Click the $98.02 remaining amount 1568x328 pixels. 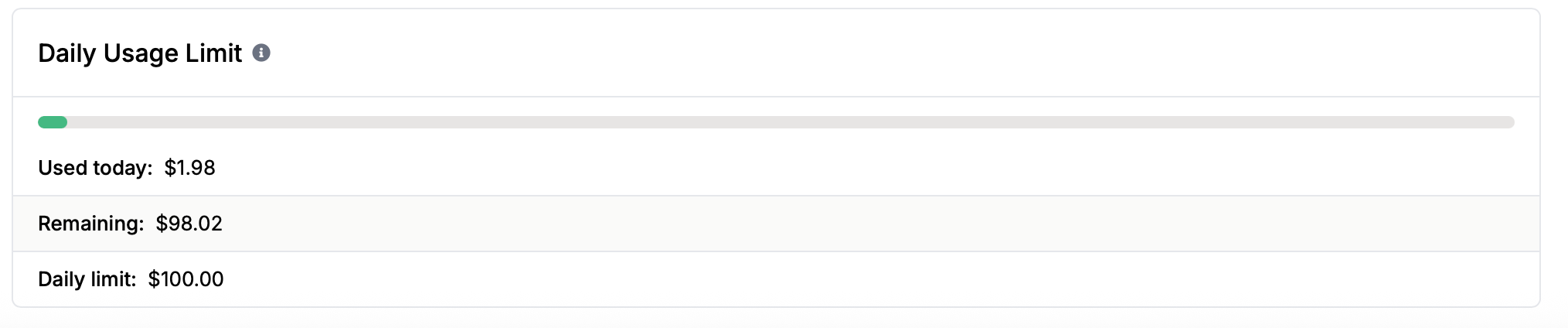(189, 224)
